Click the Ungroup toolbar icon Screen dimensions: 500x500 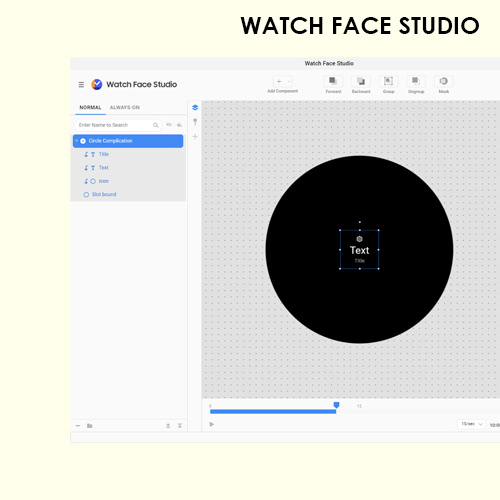[416, 81]
